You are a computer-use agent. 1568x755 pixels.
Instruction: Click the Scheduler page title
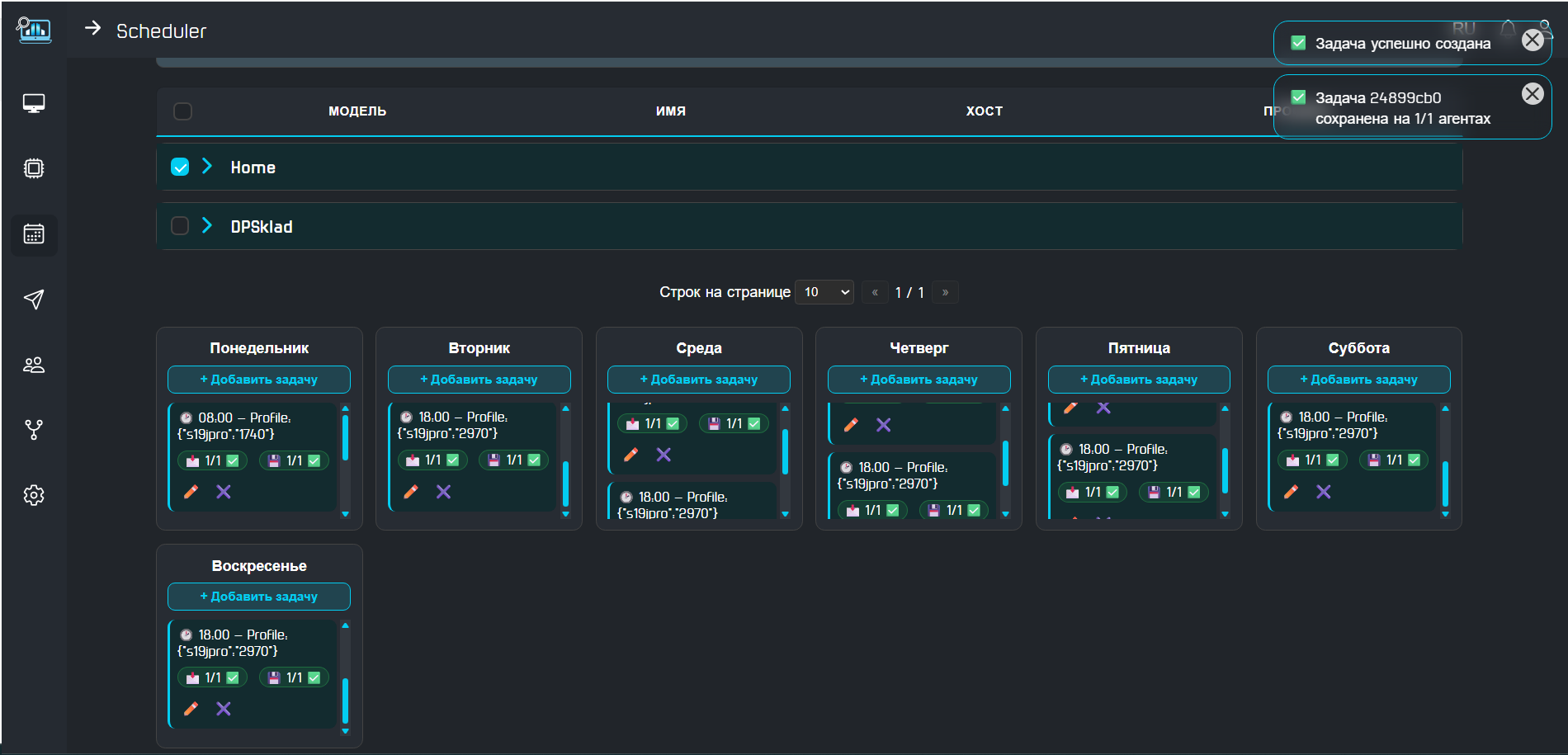tap(161, 31)
